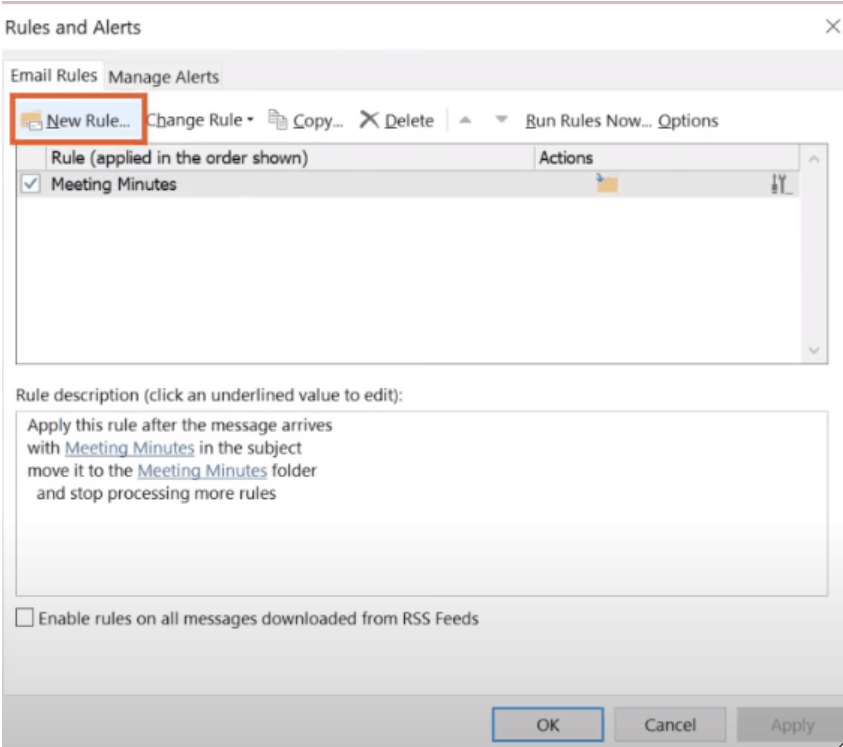Enable rules on RSS Feeds checkbox
This screenshot has height=747, width=843.
tap(24, 617)
